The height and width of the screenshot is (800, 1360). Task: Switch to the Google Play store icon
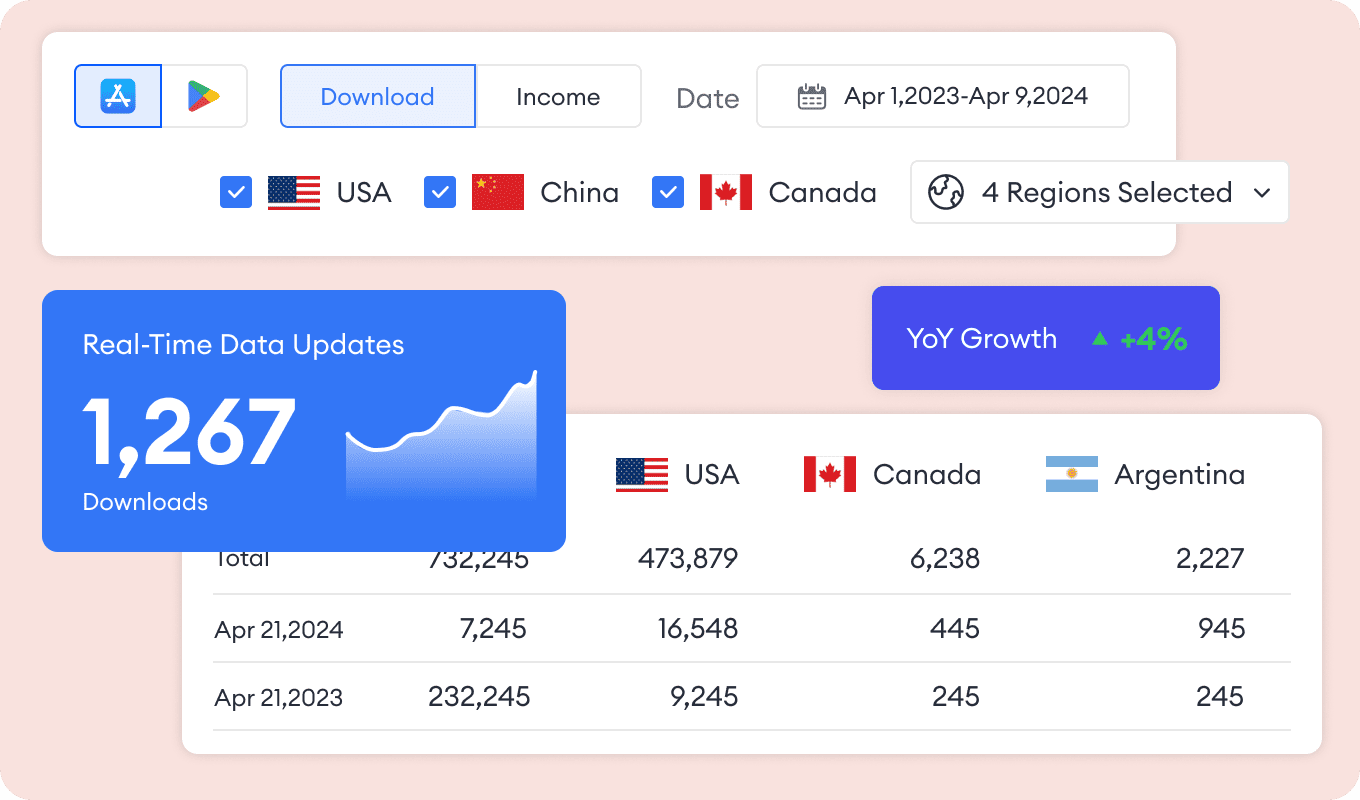click(x=204, y=96)
